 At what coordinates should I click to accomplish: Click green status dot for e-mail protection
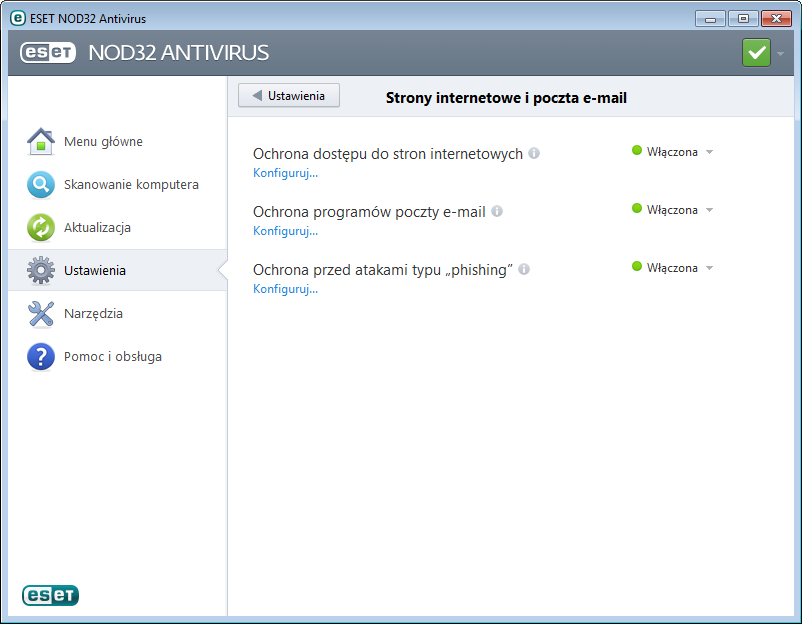pyautogui.click(x=637, y=208)
